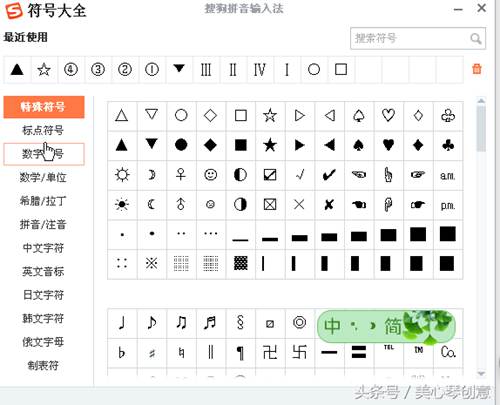Insert the female sign symbol ♀

point(181,174)
